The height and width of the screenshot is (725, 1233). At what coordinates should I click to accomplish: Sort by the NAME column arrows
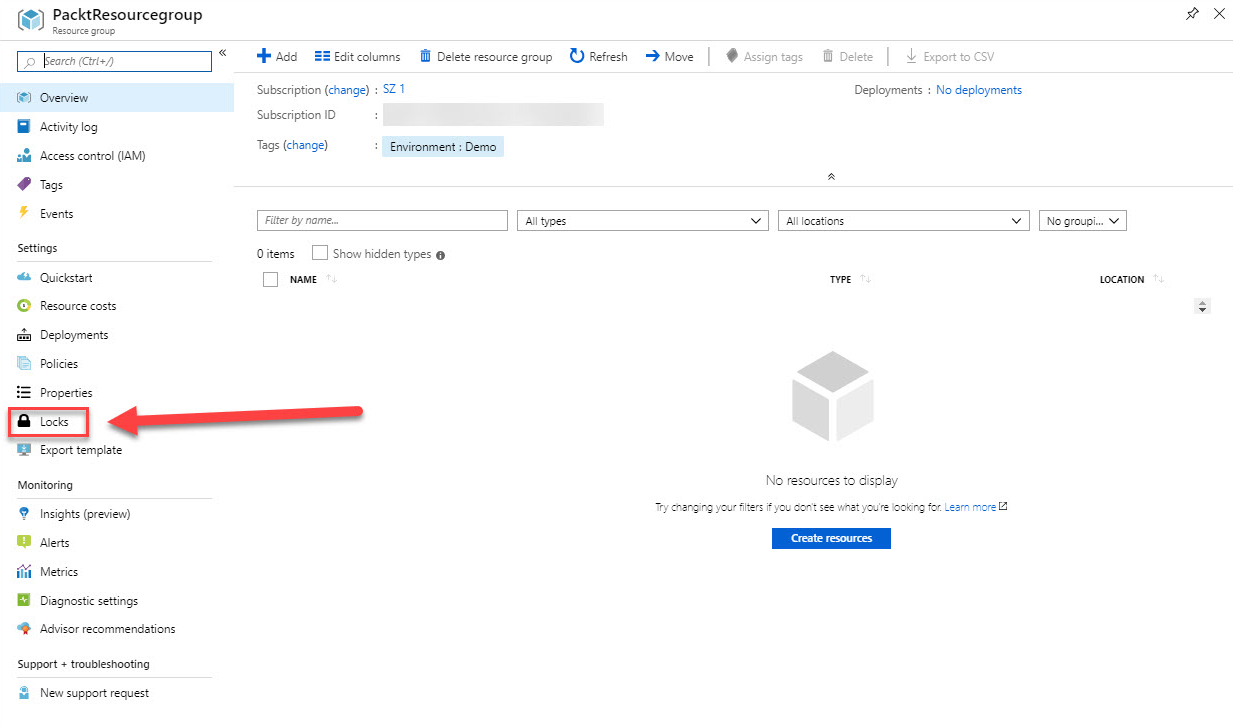pos(332,280)
